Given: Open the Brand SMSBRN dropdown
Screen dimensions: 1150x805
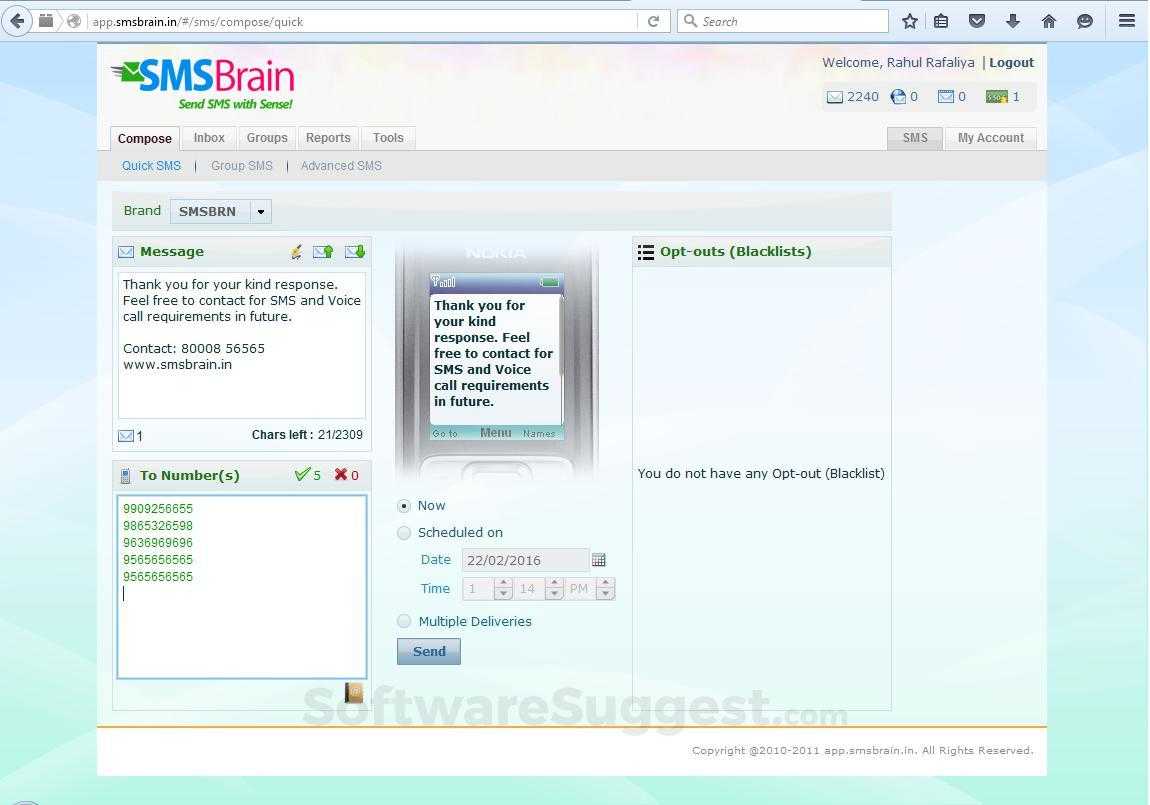Looking at the screenshot, I should [221, 211].
